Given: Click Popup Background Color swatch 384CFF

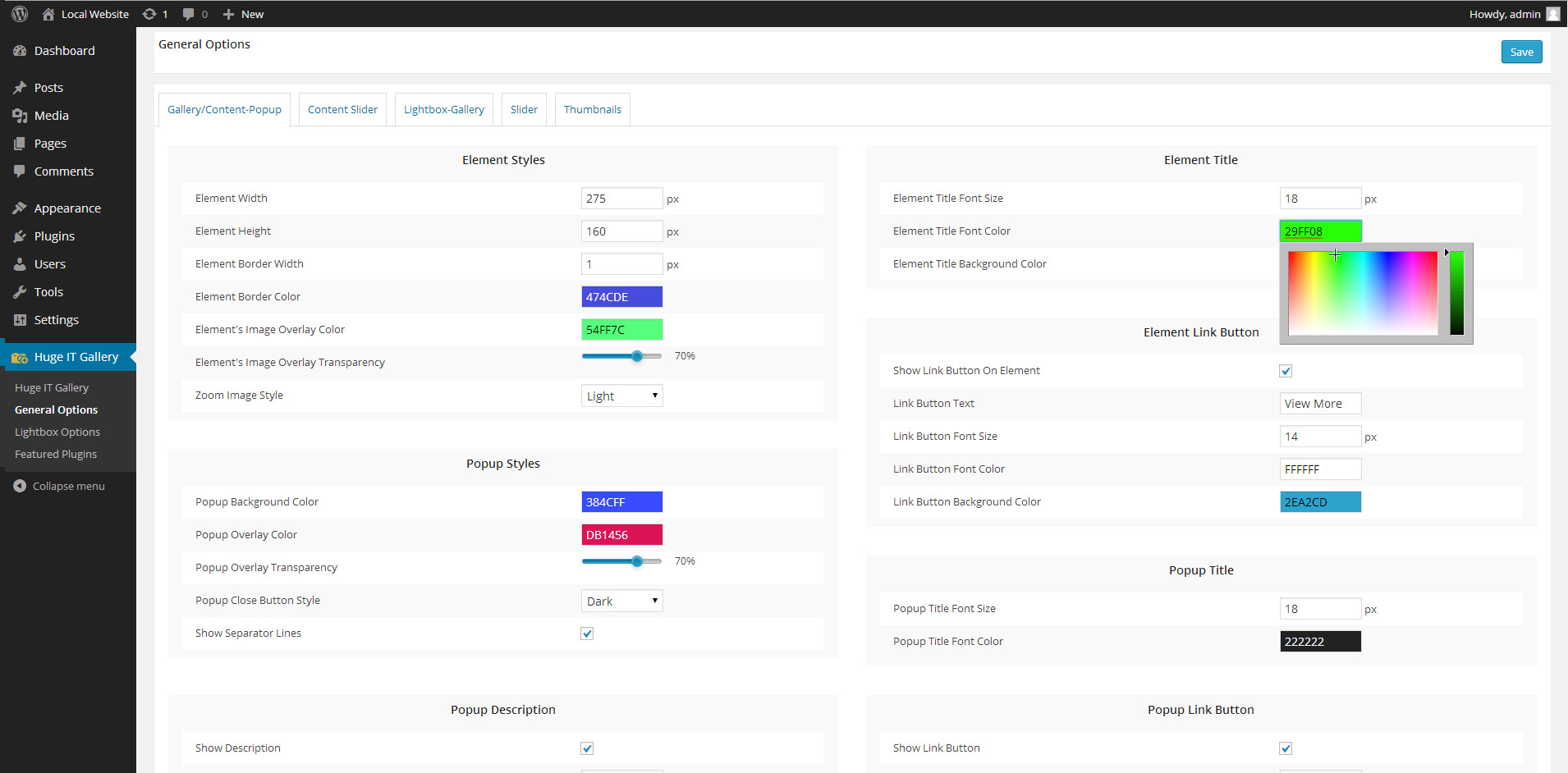Looking at the screenshot, I should [622, 502].
